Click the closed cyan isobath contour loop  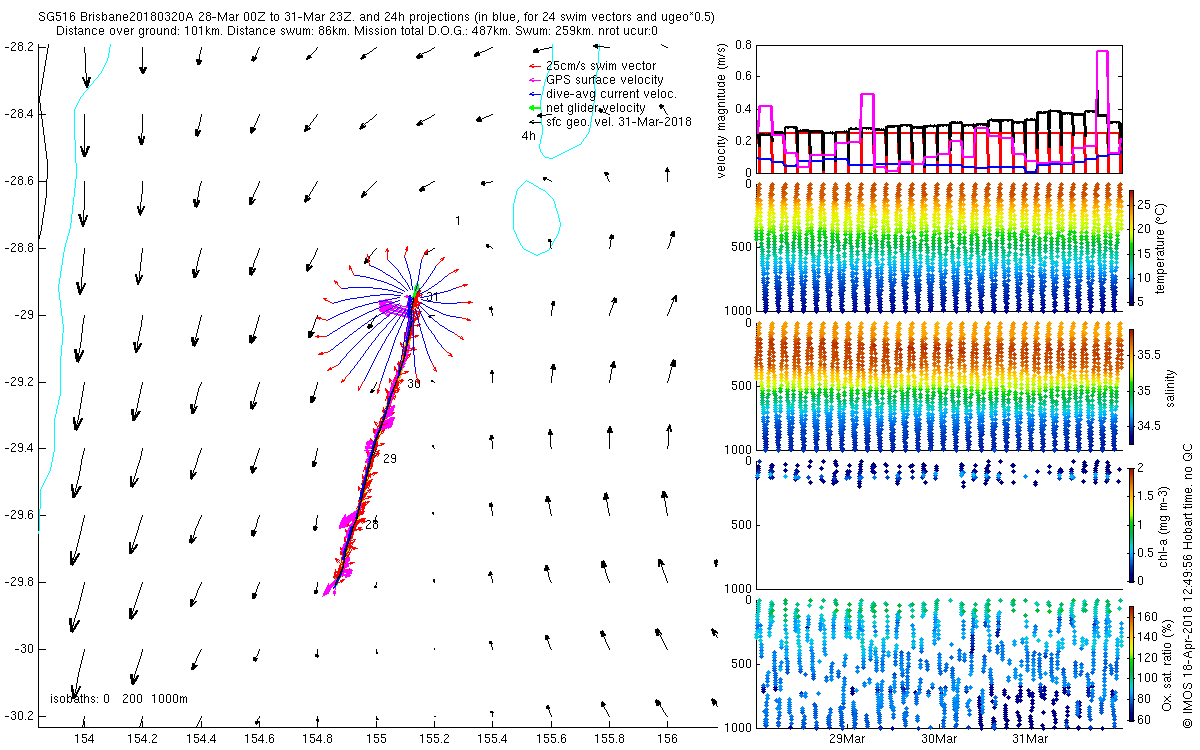[536, 217]
